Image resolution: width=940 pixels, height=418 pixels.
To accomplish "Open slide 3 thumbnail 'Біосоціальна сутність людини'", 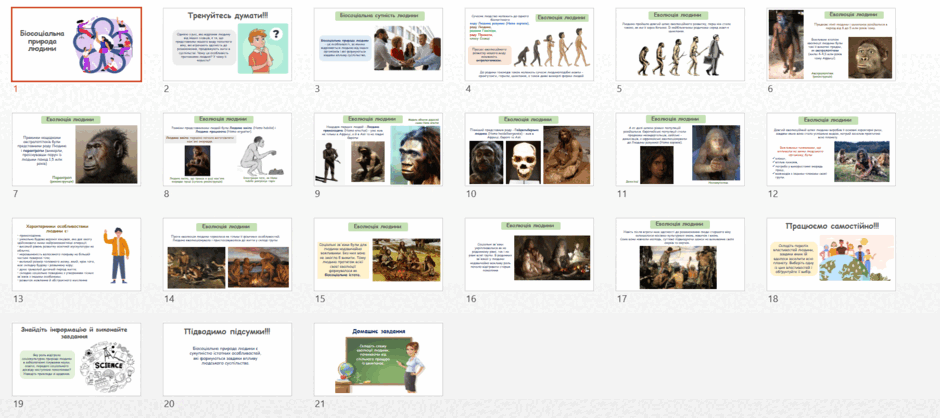I will 378,44.
